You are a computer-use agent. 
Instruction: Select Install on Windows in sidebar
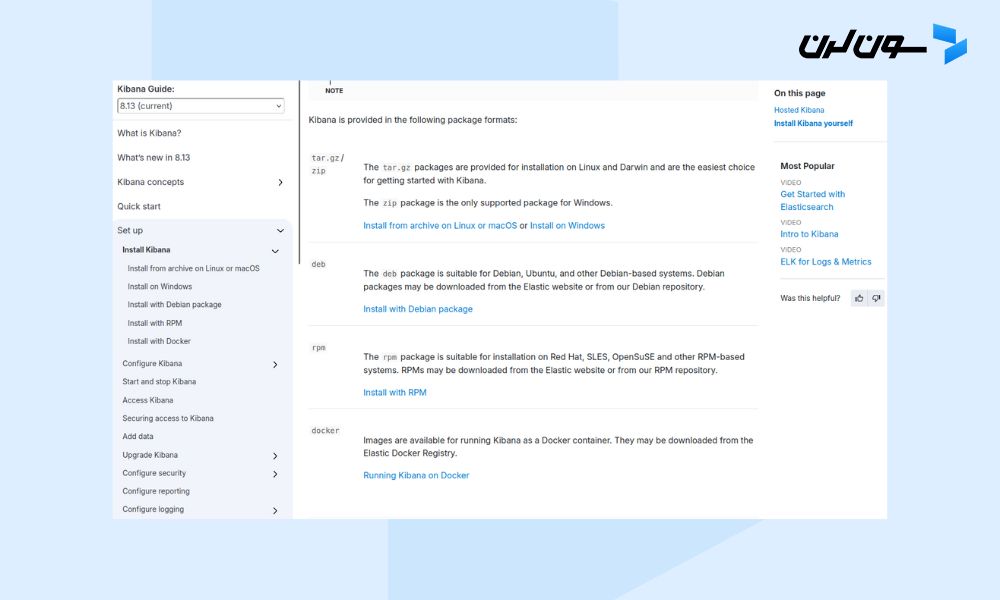pos(159,287)
